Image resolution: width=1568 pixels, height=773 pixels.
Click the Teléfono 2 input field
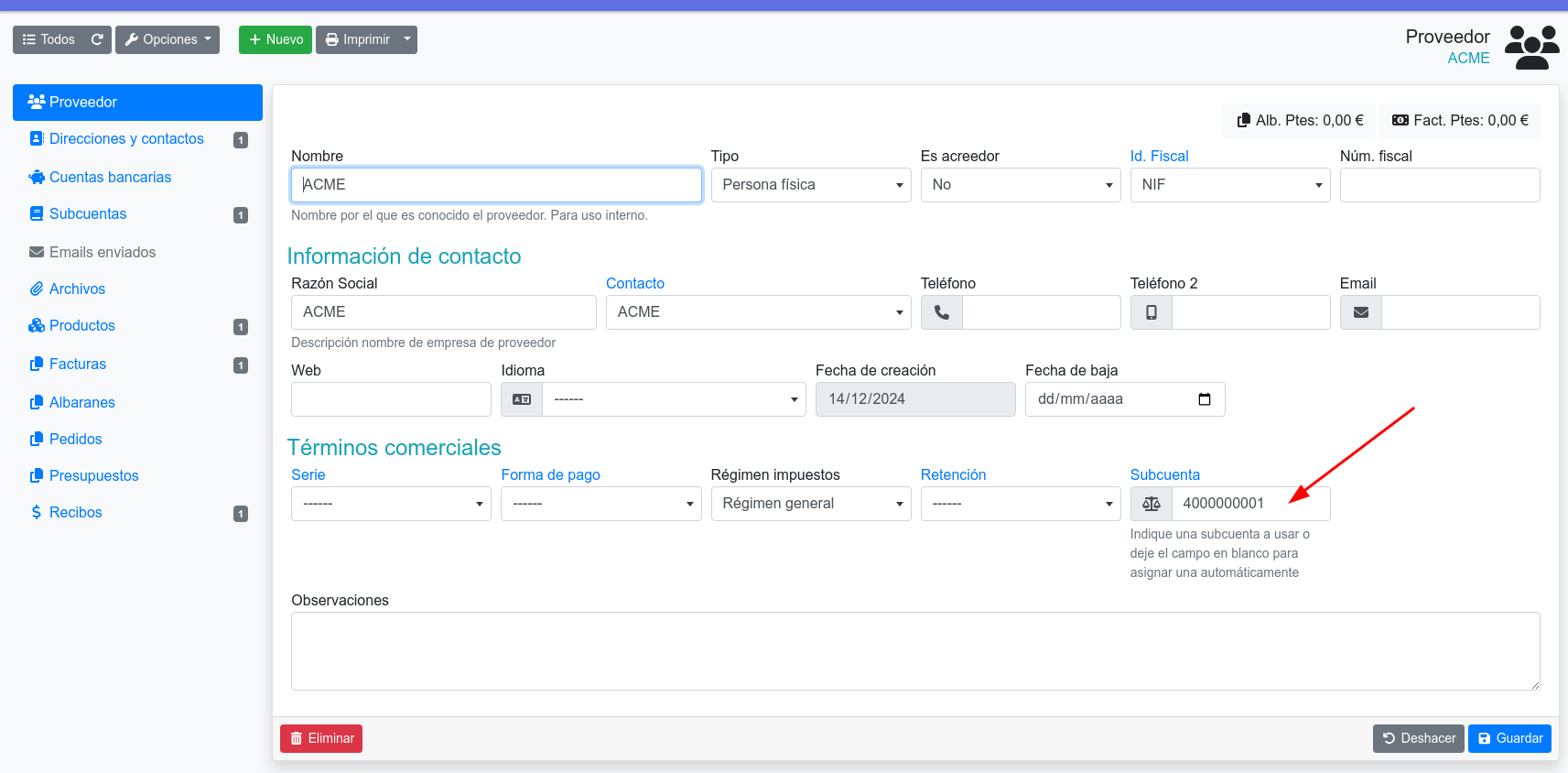point(1251,312)
